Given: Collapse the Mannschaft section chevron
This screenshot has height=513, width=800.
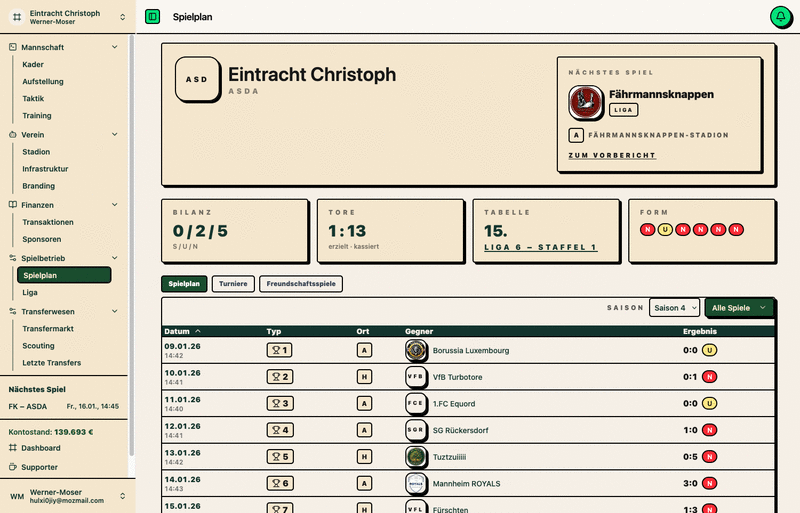Looking at the screenshot, I should [x=114, y=47].
